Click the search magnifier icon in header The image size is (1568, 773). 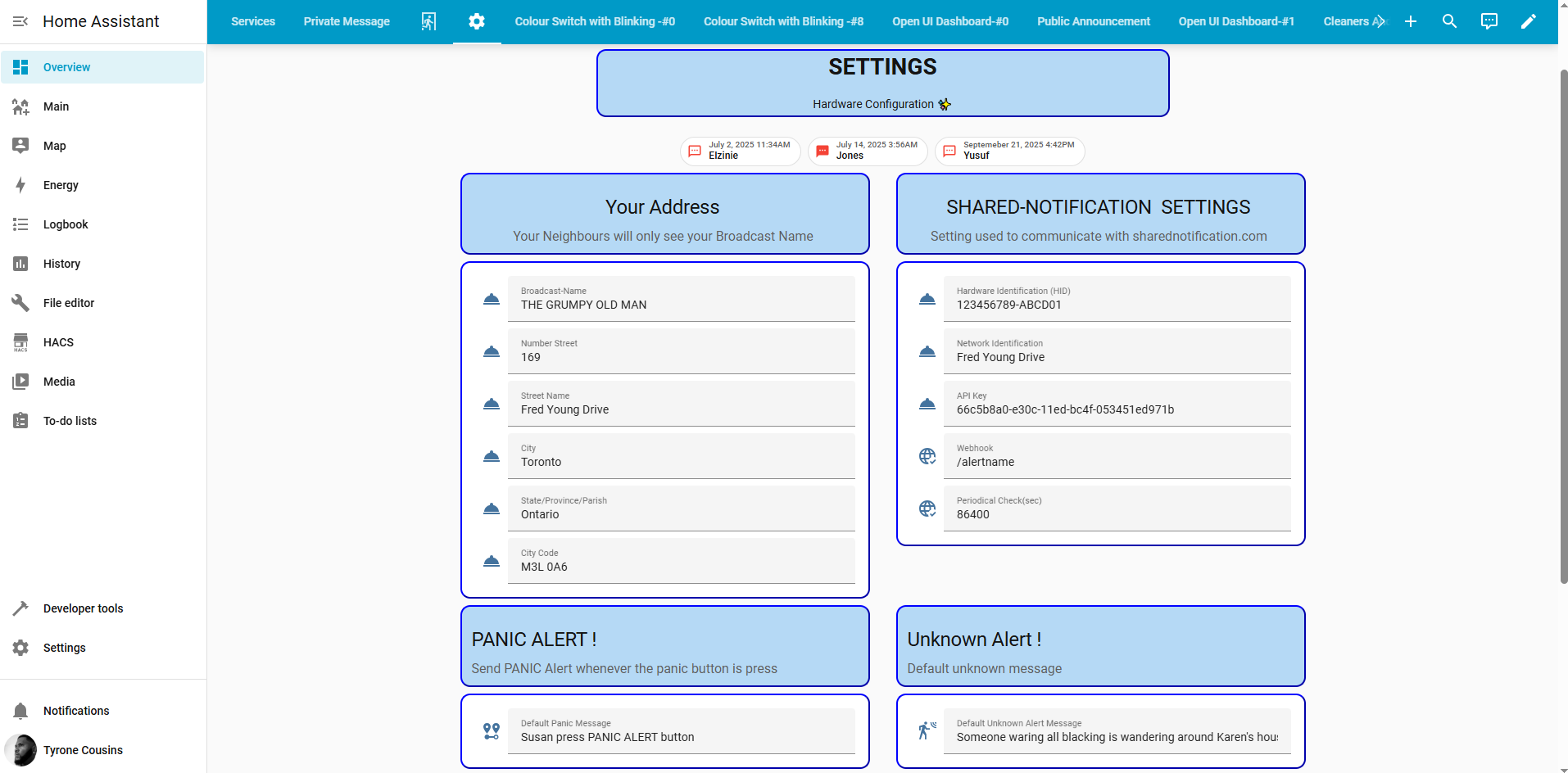point(1449,21)
